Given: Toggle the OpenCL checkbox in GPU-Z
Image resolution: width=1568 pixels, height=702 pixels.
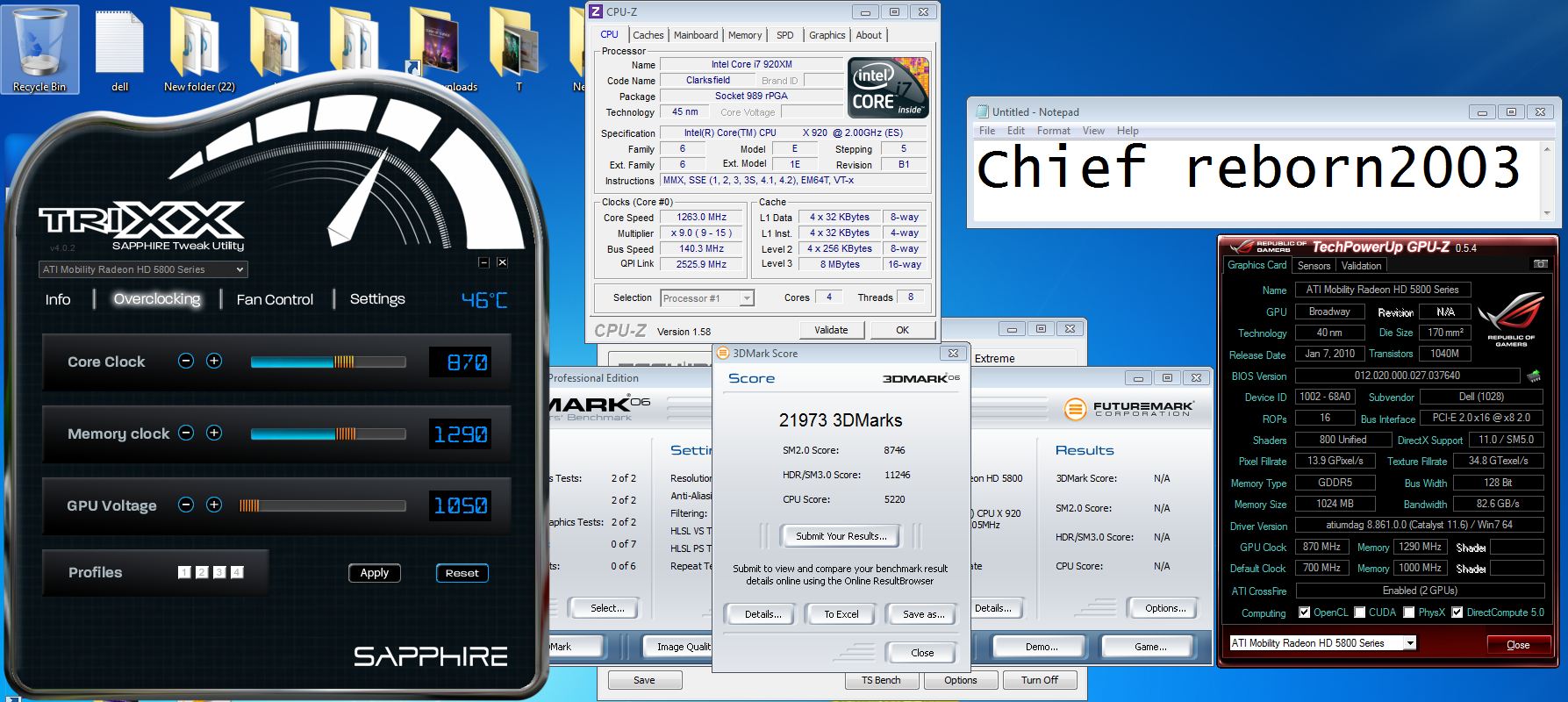Looking at the screenshot, I should tap(1304, 612).
